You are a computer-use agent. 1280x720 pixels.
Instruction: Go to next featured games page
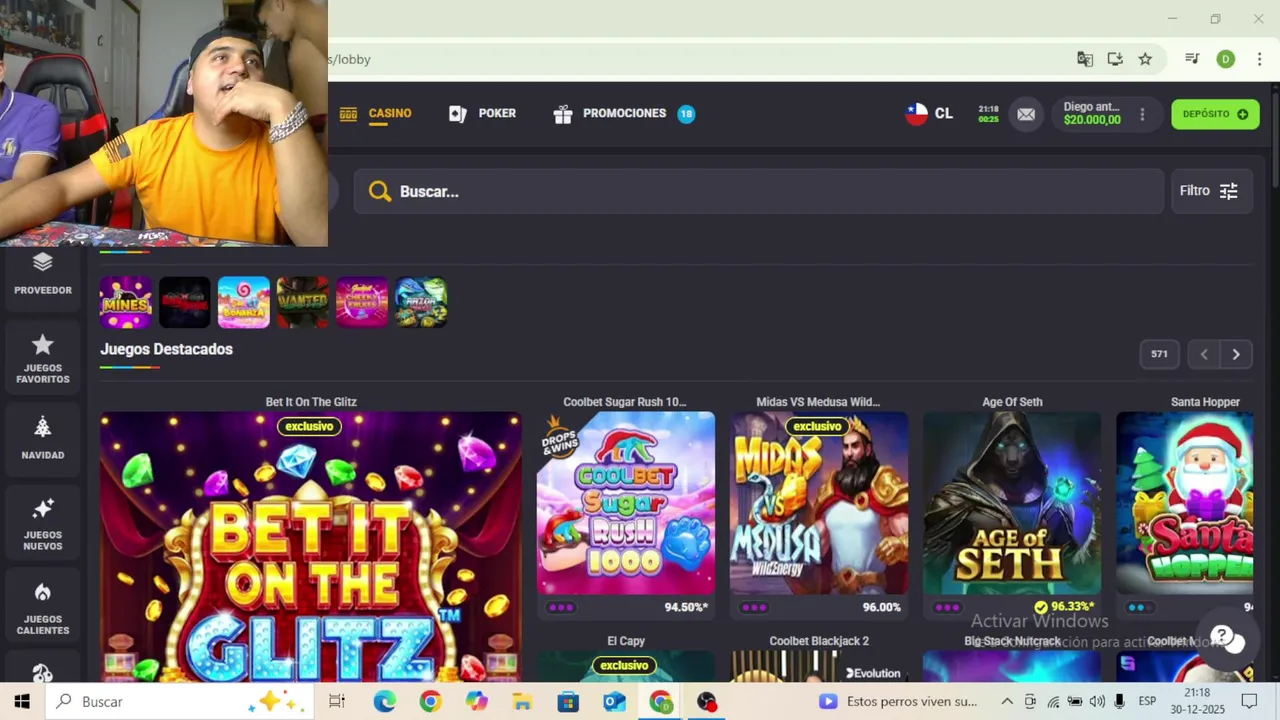point(1236,354)
